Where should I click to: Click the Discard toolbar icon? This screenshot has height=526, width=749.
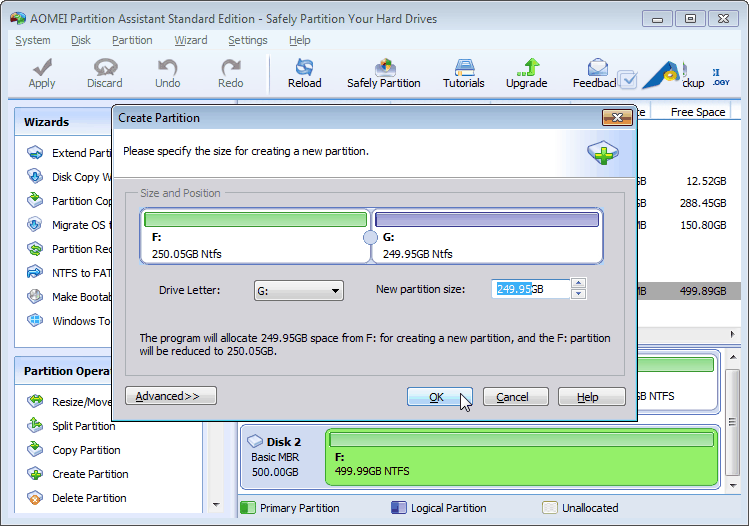click(105, 67)
